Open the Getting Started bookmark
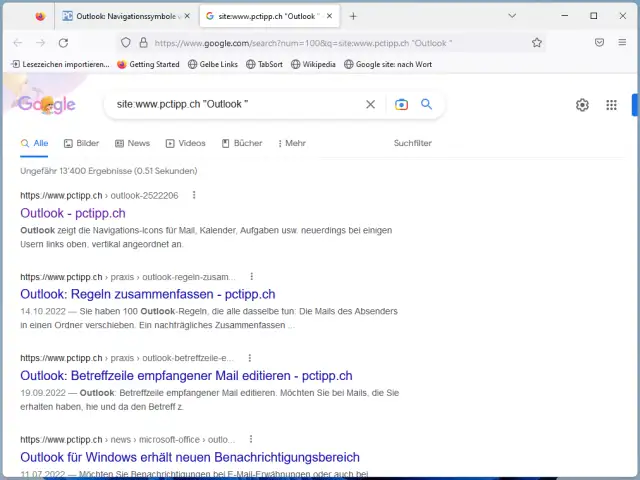The width and height of the screenshot is (640, 480). pos(149,64)
